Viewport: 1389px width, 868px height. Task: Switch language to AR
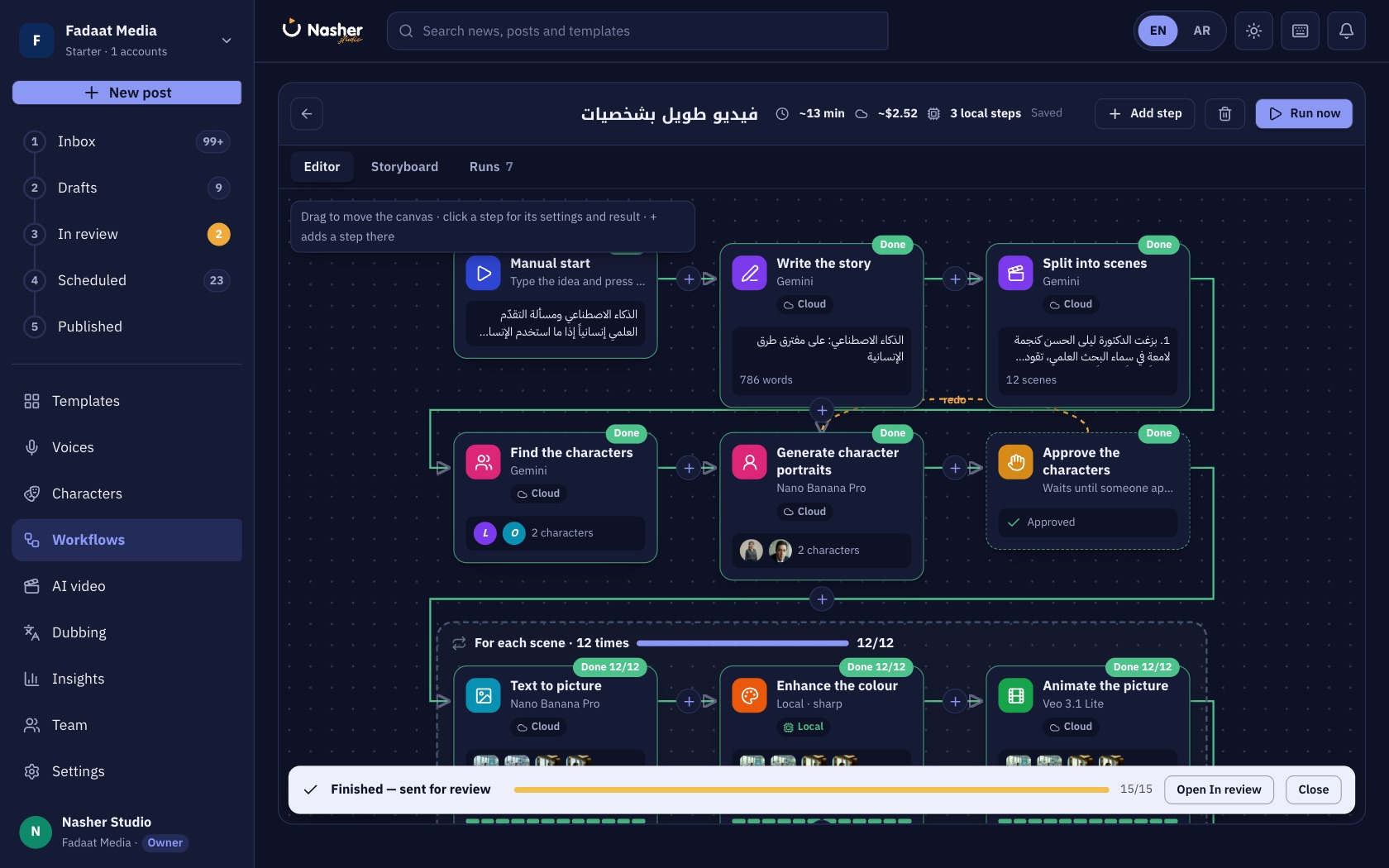click(1201, 31)
